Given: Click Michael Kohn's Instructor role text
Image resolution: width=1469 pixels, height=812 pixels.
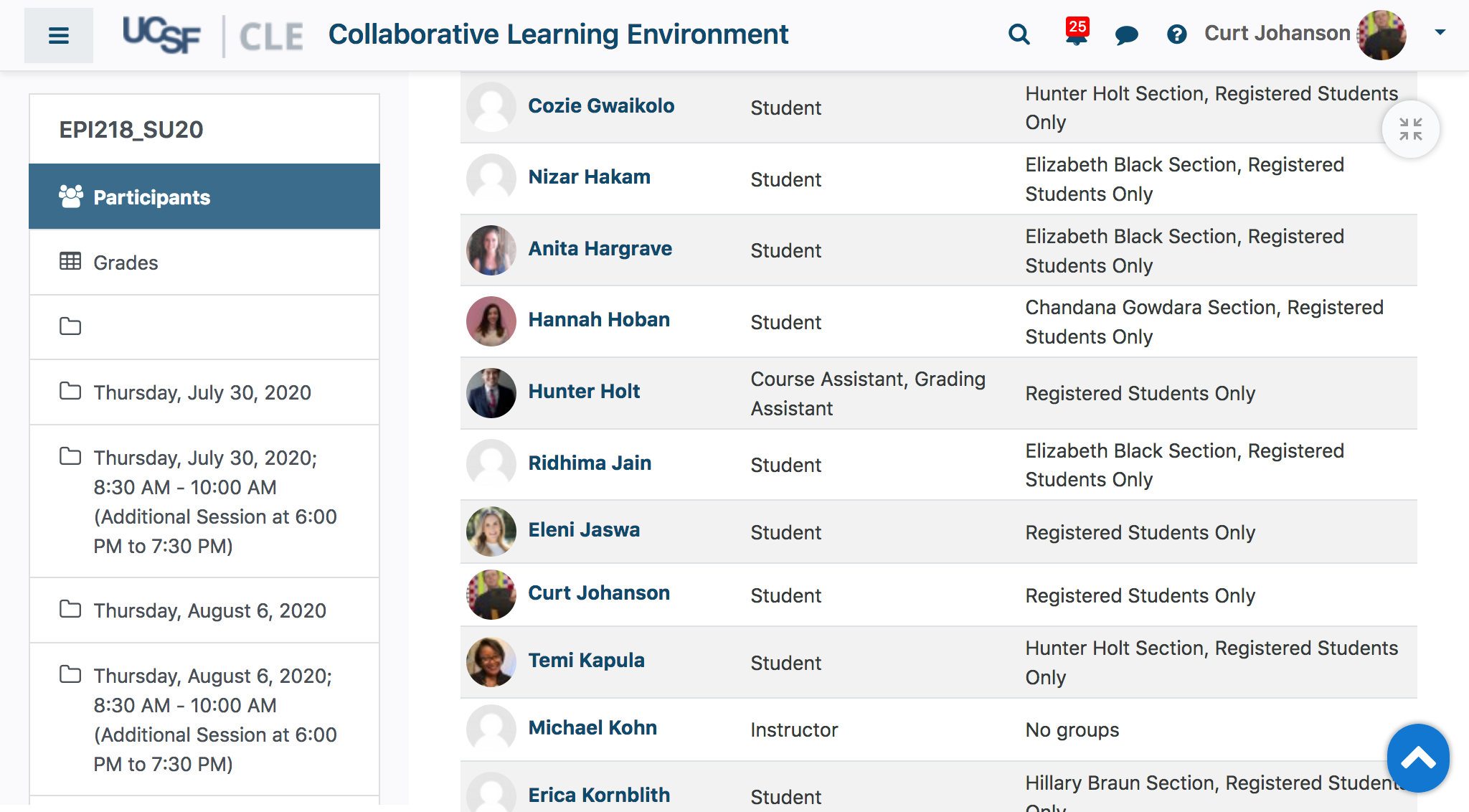Looking at the screenshot, I should point(794,730).
